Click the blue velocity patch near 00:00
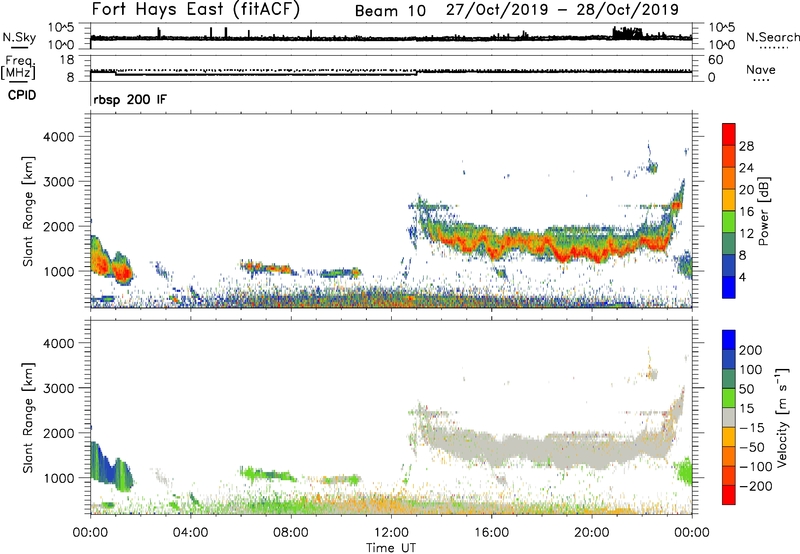 [104, 465]
